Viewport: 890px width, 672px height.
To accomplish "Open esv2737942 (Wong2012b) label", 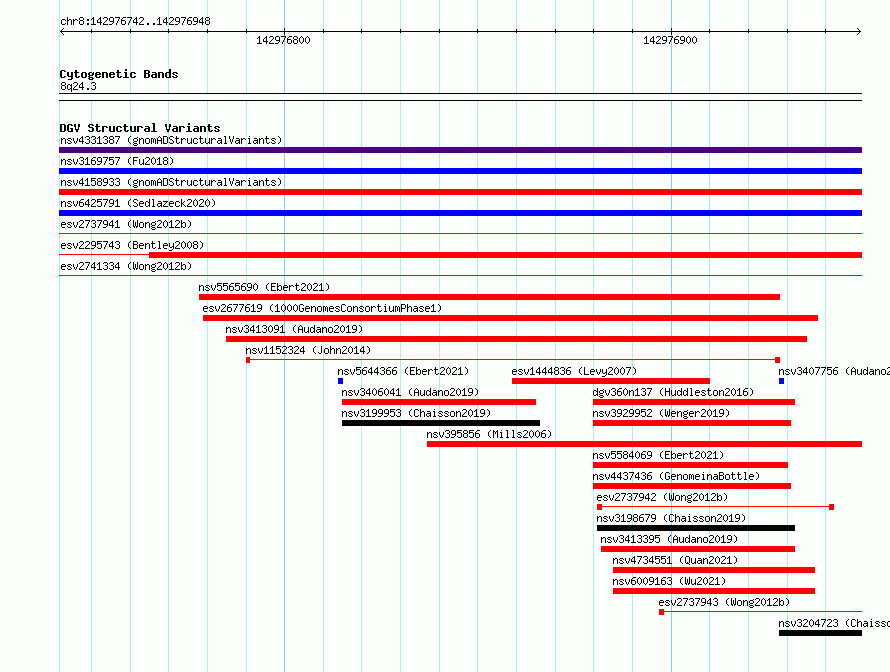I will [662, 497].
